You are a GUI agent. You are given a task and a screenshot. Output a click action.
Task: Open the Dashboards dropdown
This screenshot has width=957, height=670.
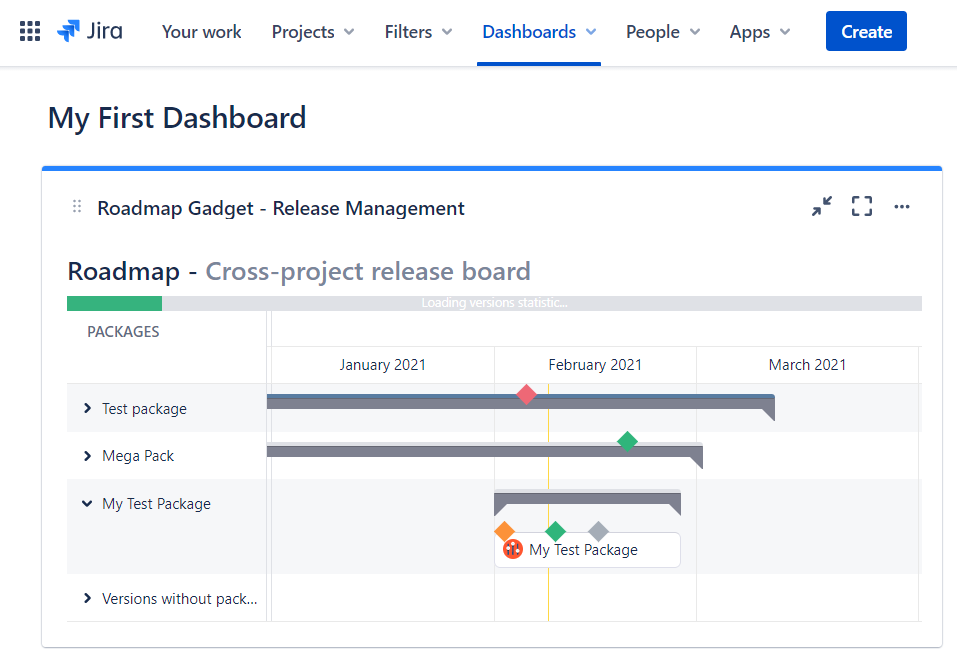539,32
